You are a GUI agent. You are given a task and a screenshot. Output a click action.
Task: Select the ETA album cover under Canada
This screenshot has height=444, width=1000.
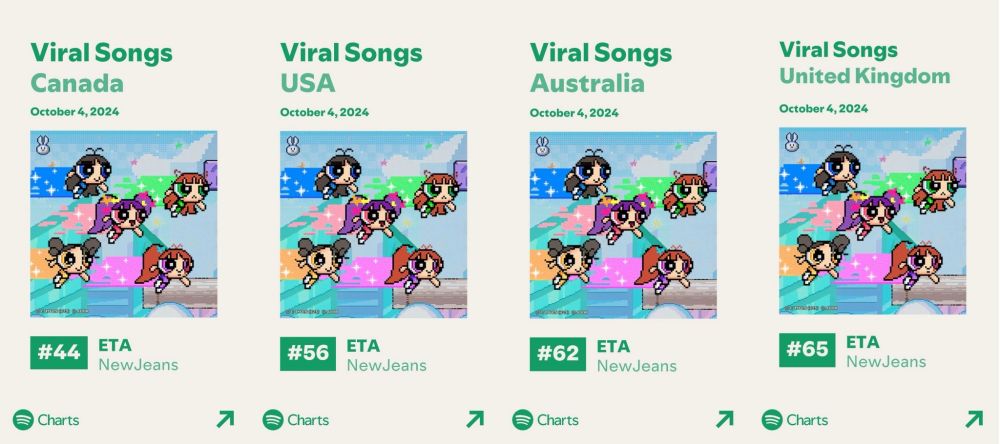pyautogui.click(x=124, y=224)
